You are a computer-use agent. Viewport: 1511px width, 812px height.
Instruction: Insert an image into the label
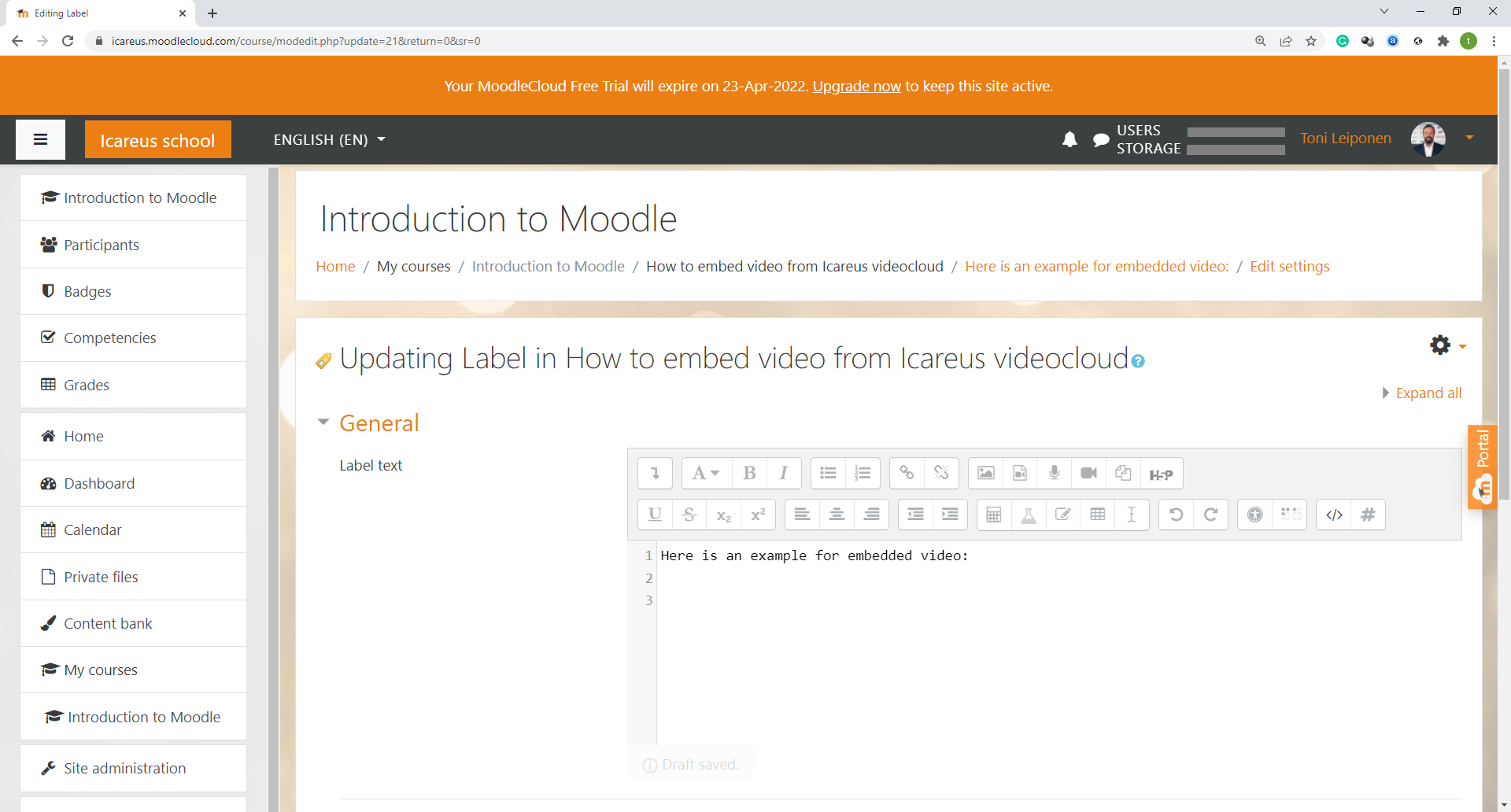pyautogui.click(x=985, y=473)
